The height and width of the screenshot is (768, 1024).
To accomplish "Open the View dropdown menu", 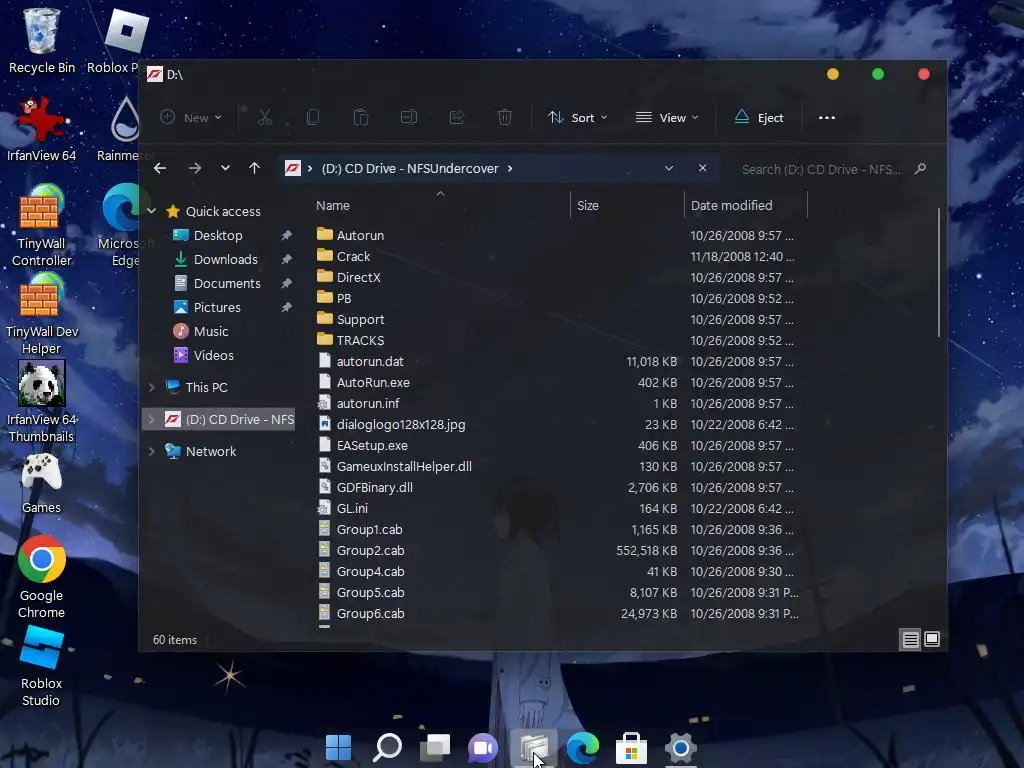I will pyautogui.click(x=667, y=118).
